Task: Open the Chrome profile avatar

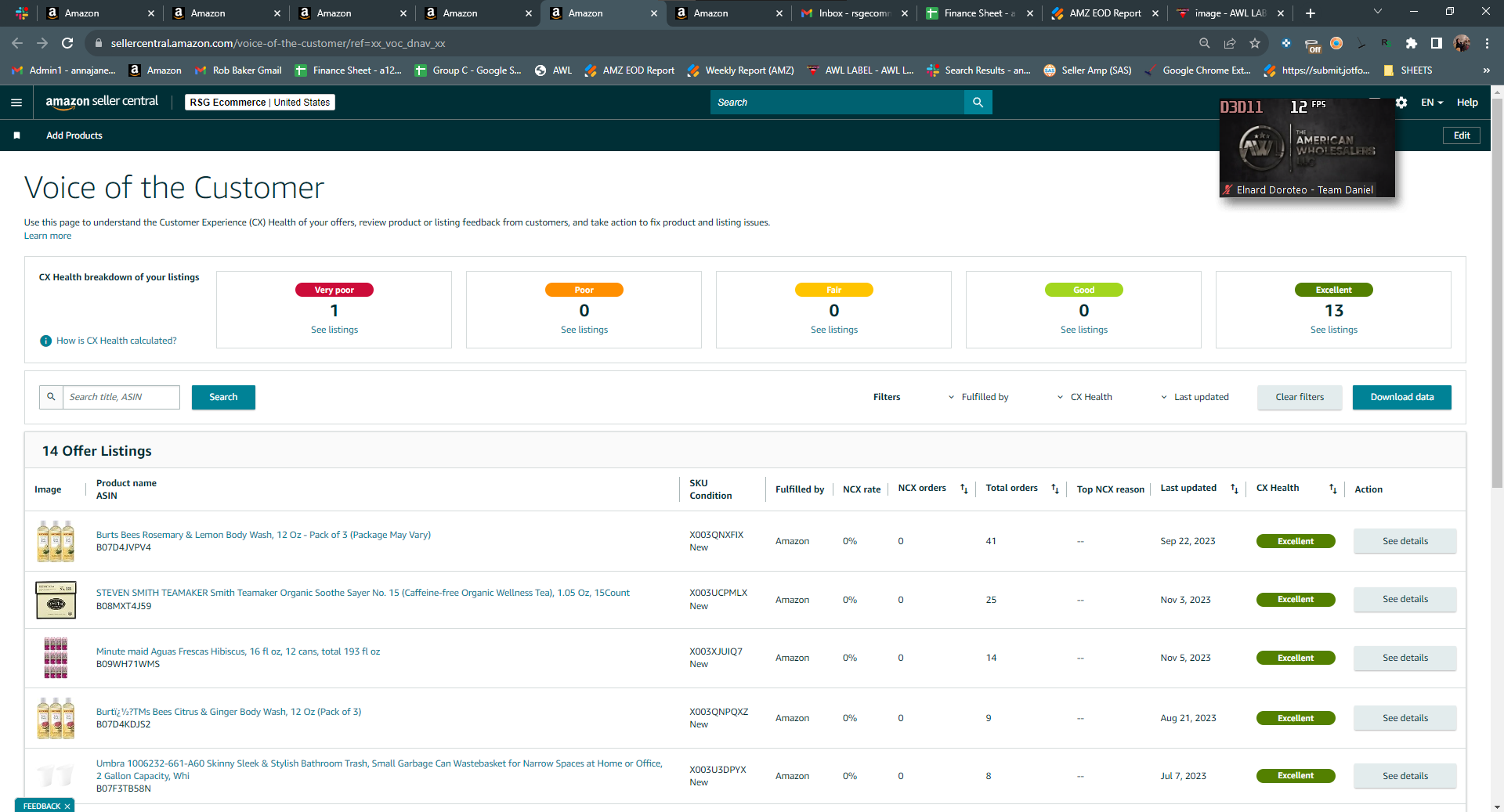Action: [1462, 43]
